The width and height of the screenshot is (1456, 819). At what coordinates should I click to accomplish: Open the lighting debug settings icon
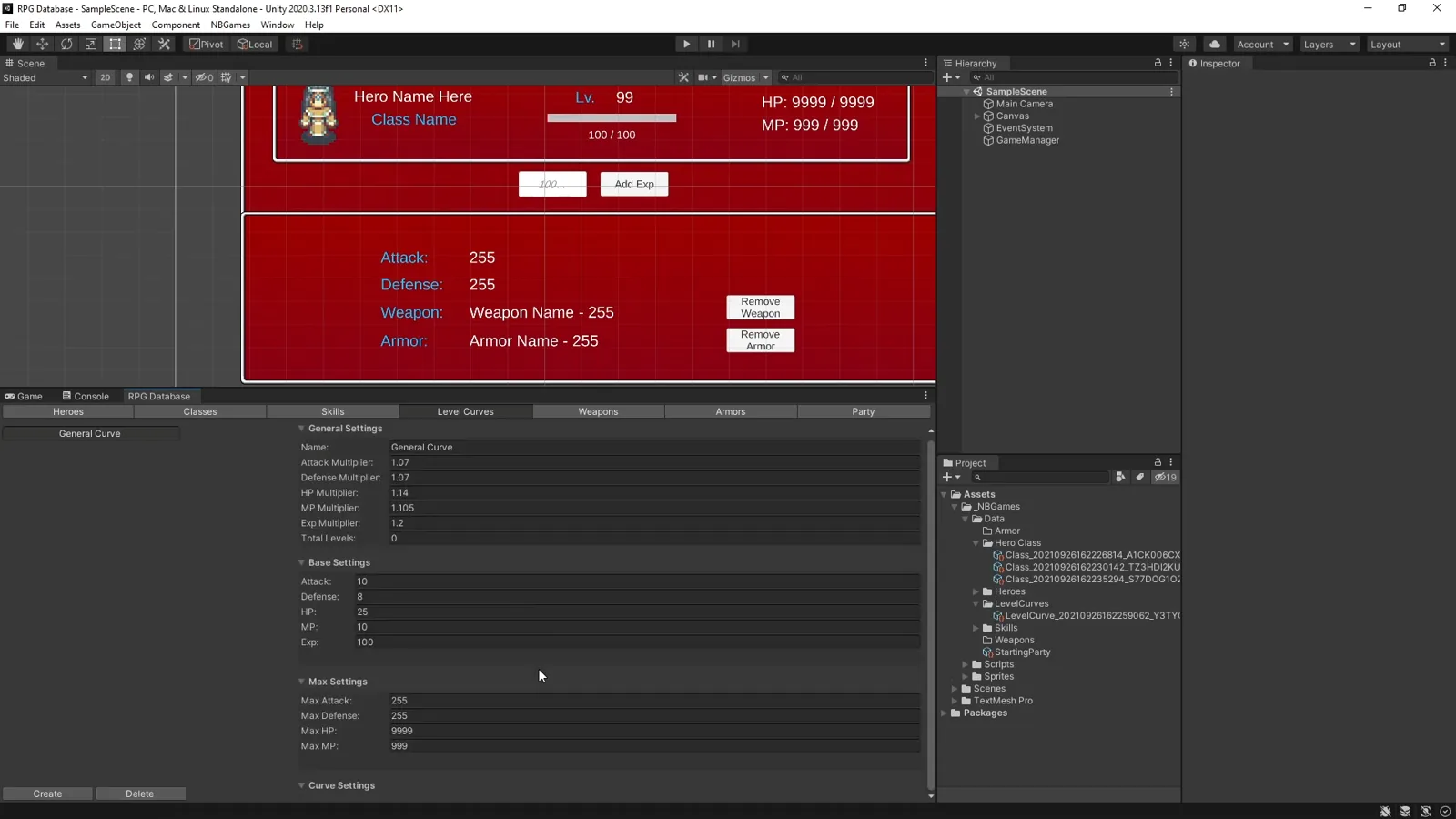(1184, 44)
